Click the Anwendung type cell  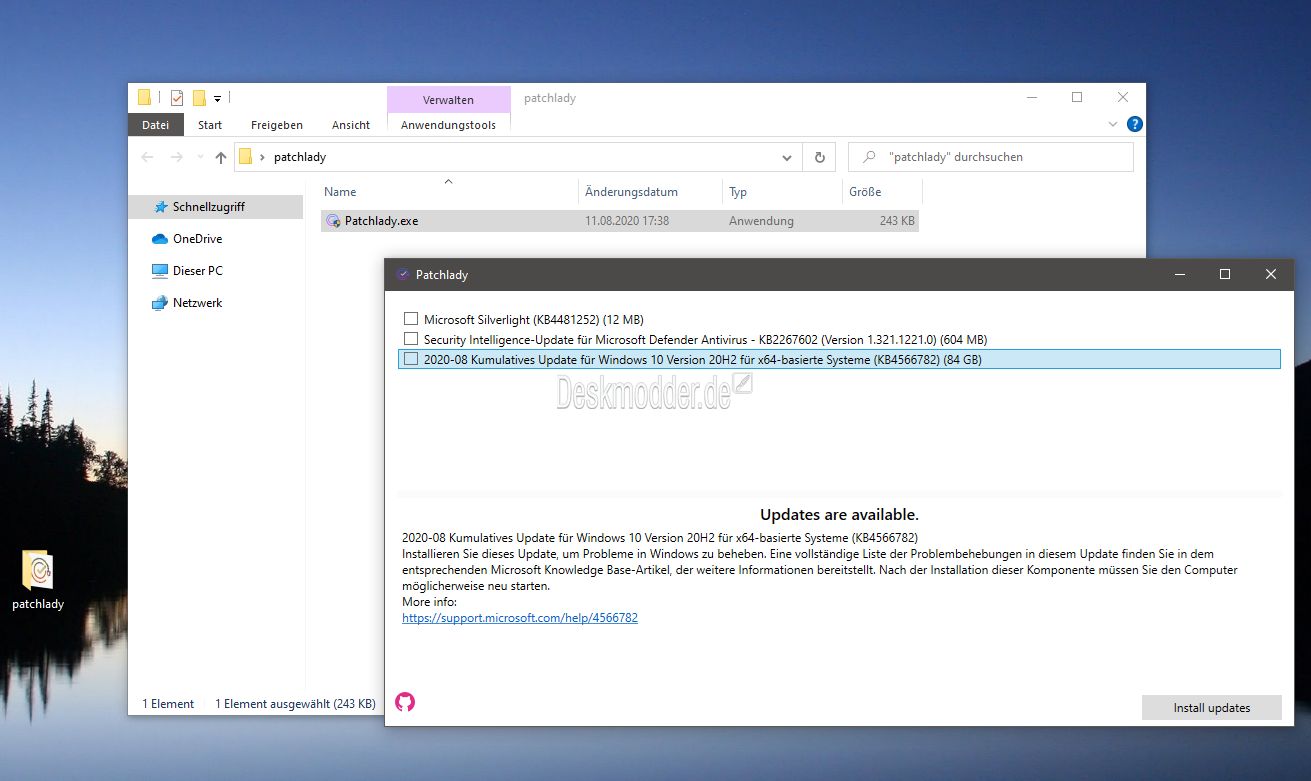[x=761, y=221]
